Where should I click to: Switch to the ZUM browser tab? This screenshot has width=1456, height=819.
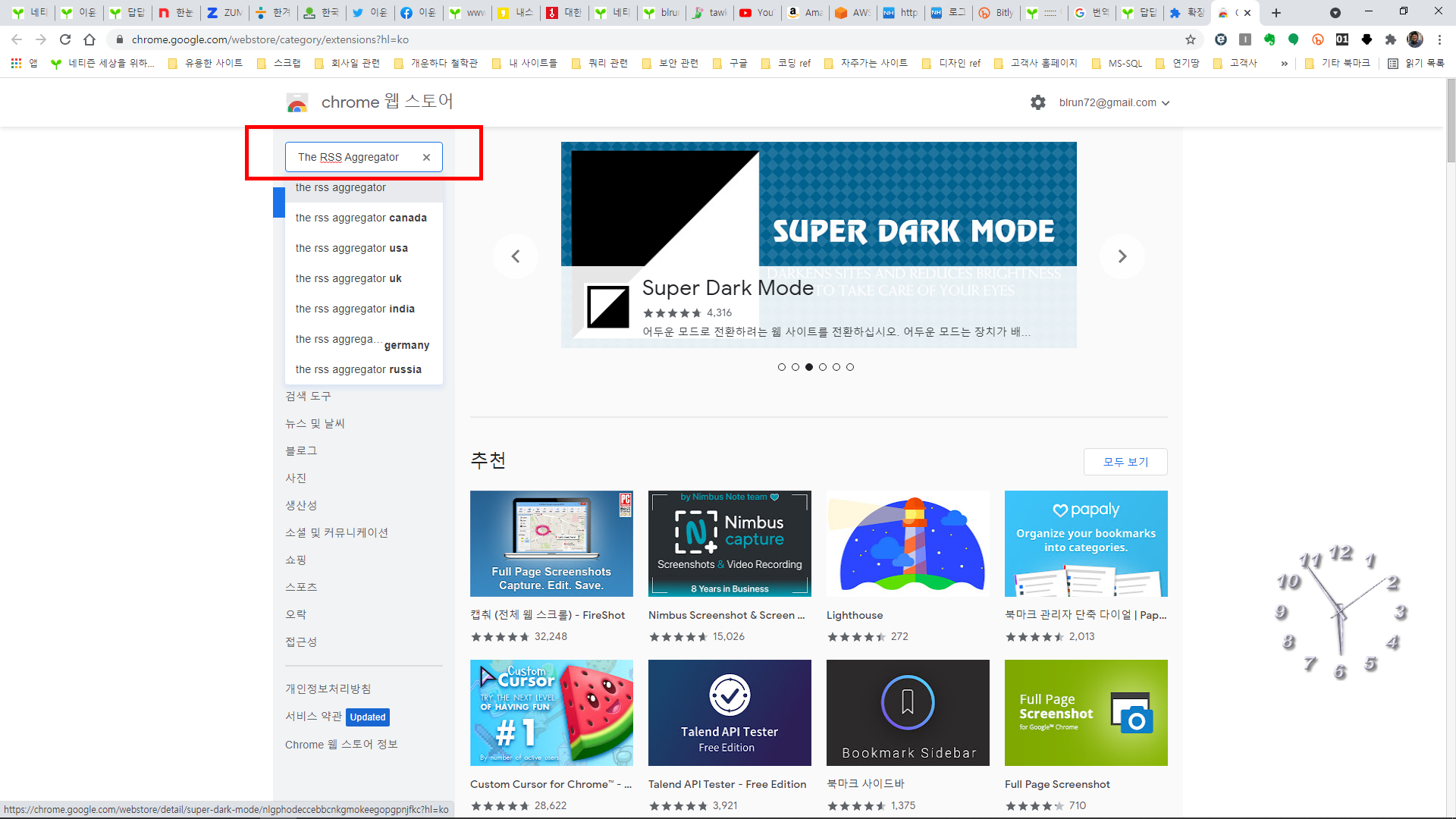[x=224, y=12]
